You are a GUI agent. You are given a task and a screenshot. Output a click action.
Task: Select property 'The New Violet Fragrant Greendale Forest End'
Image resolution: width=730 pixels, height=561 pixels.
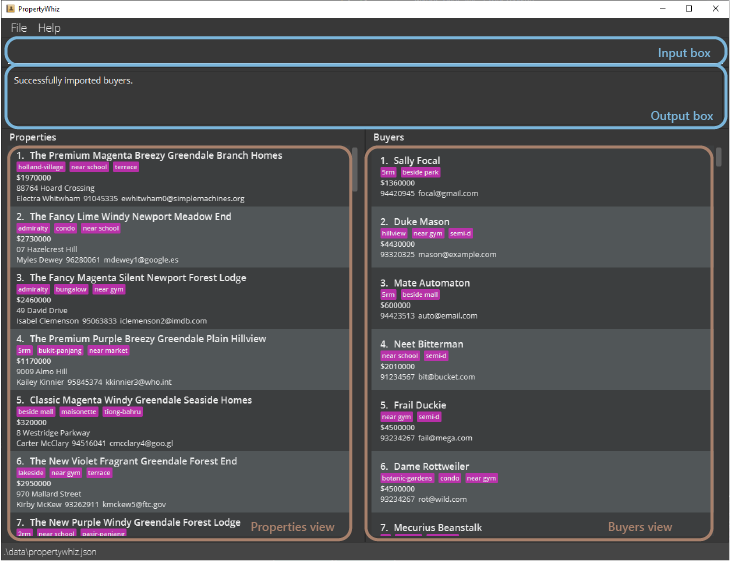(179, 482)
